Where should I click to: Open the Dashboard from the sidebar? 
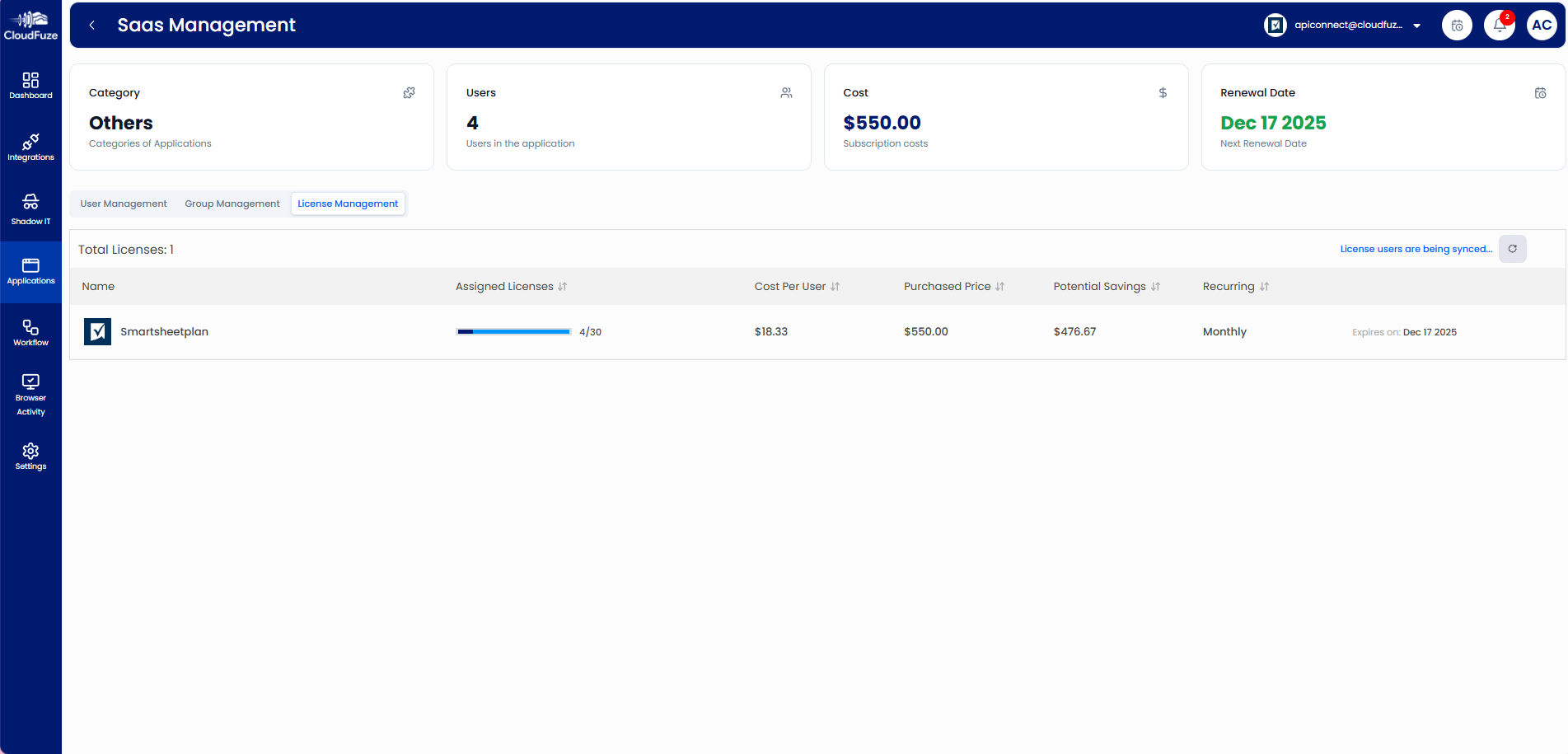30,86
